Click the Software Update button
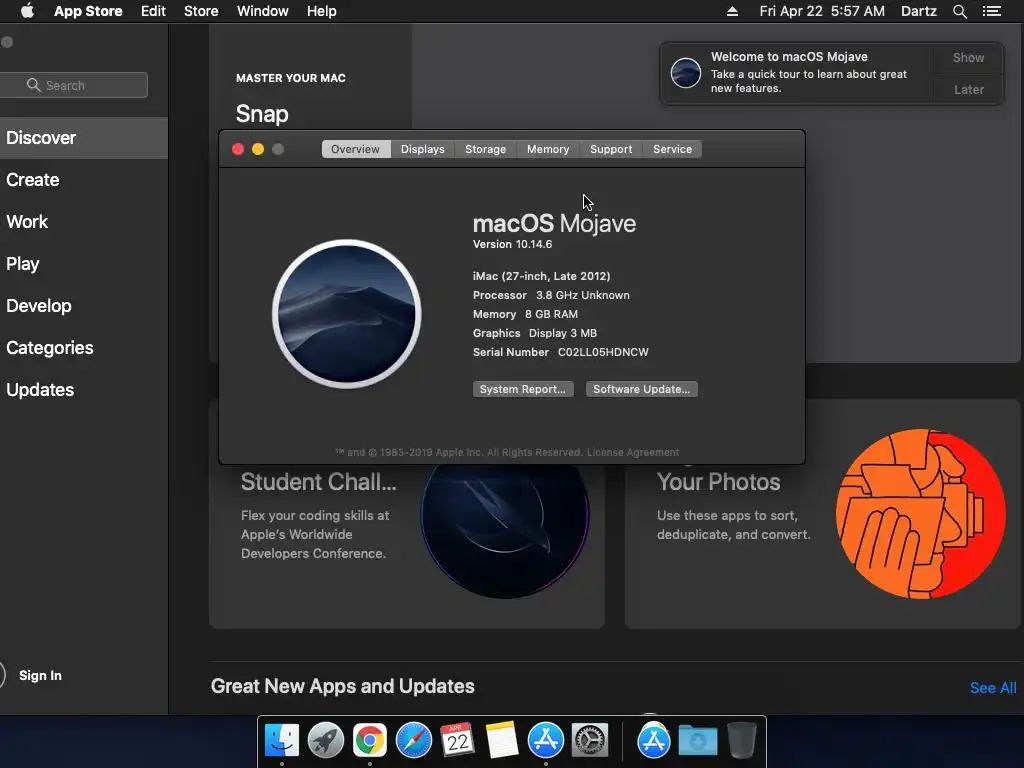The height and width of the screenshot is (768, 1024). [x=641, y=389]
